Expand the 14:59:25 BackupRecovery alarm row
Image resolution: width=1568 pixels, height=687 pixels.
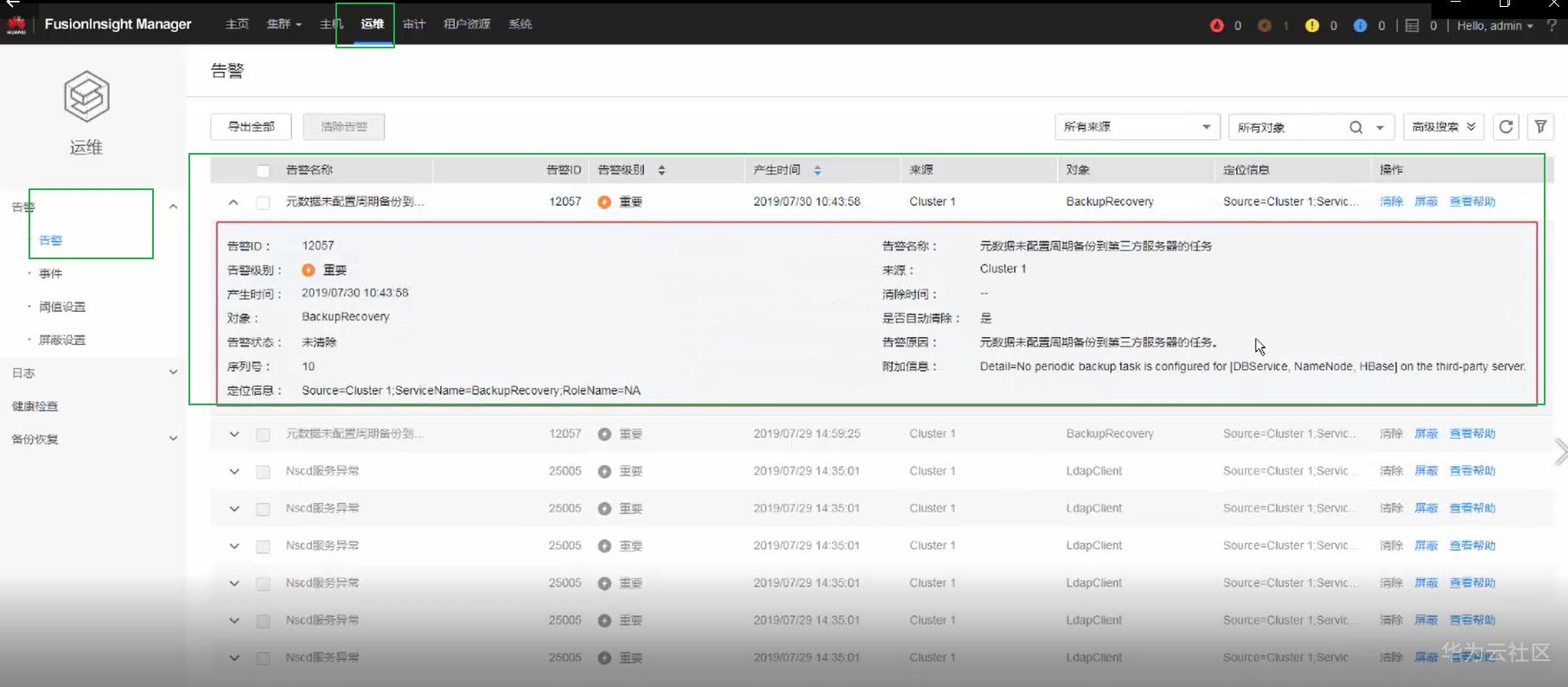pyautogui.click(x=233, y=434)
